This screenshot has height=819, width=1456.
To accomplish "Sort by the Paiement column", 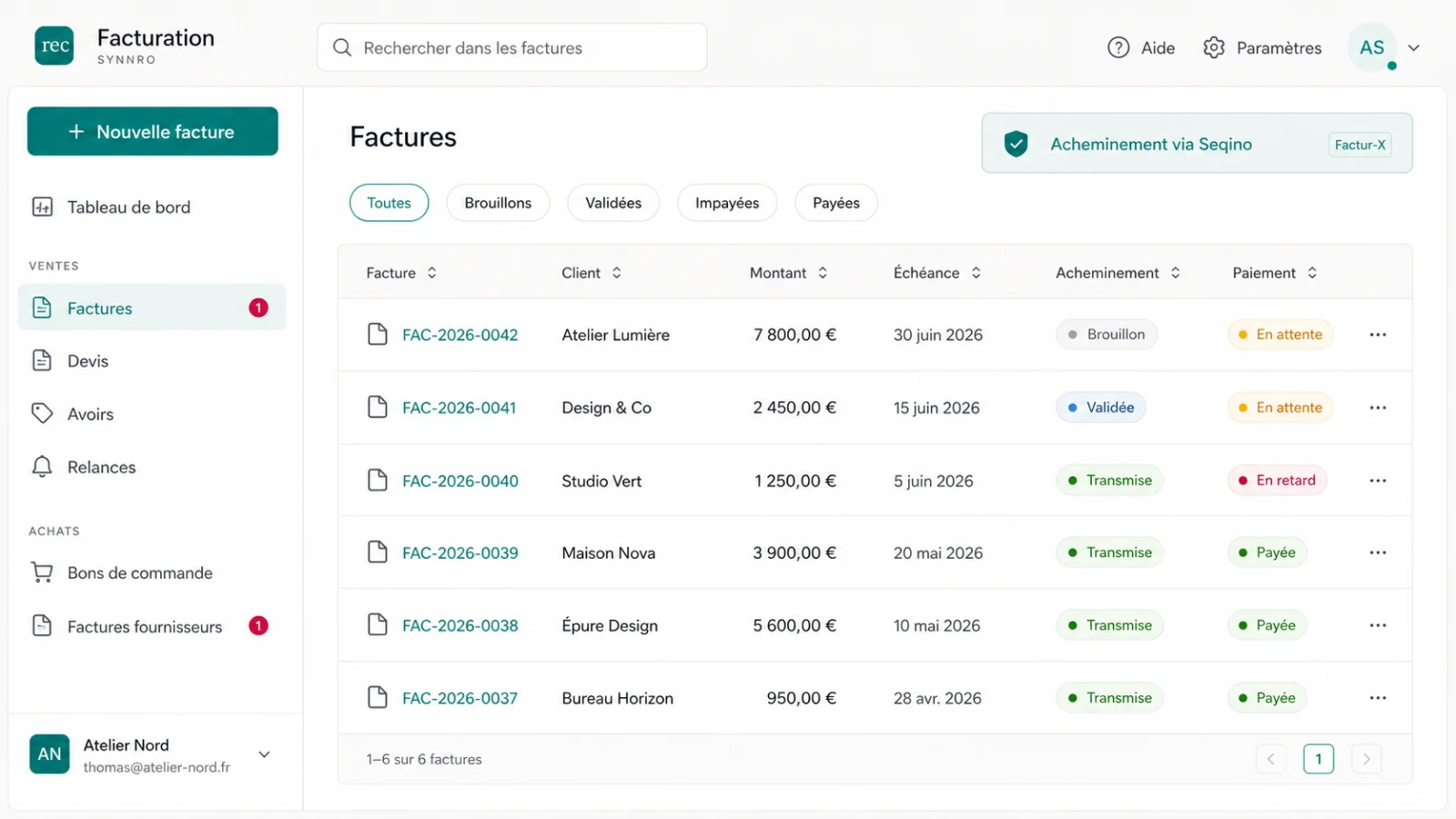I will click(x=1275, y=273).
